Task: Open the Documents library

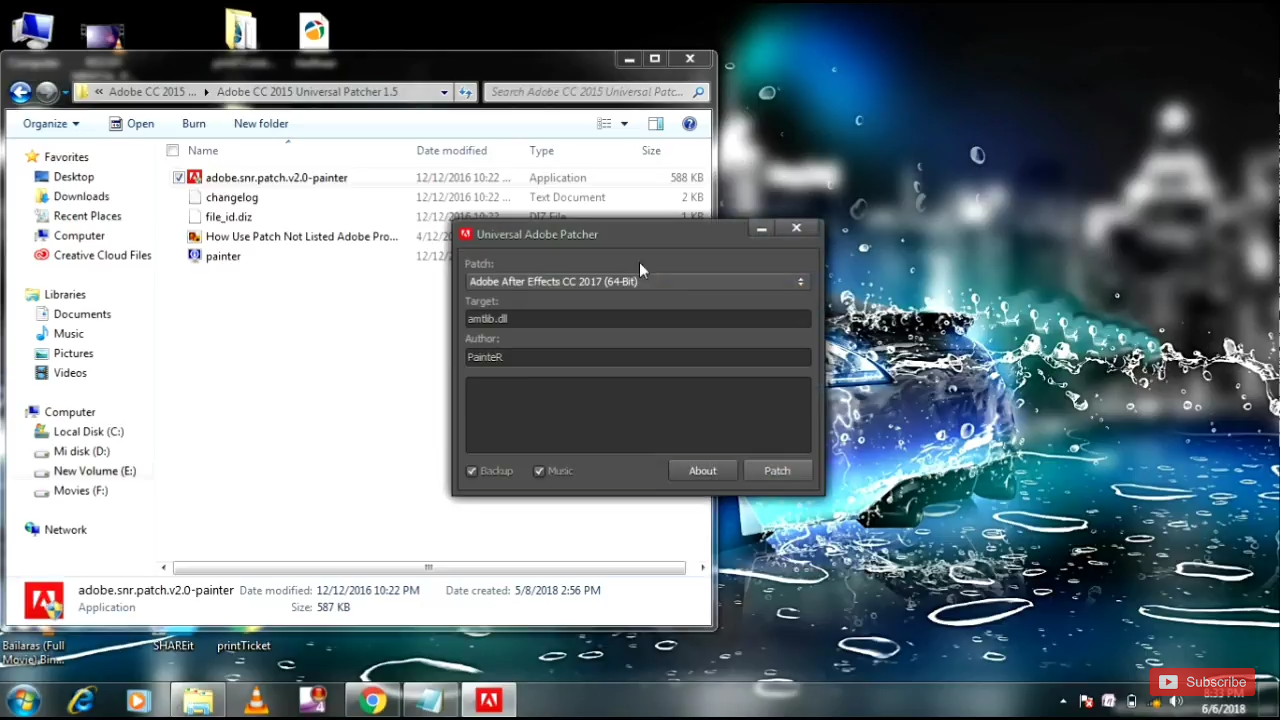Action: point(82,314)
